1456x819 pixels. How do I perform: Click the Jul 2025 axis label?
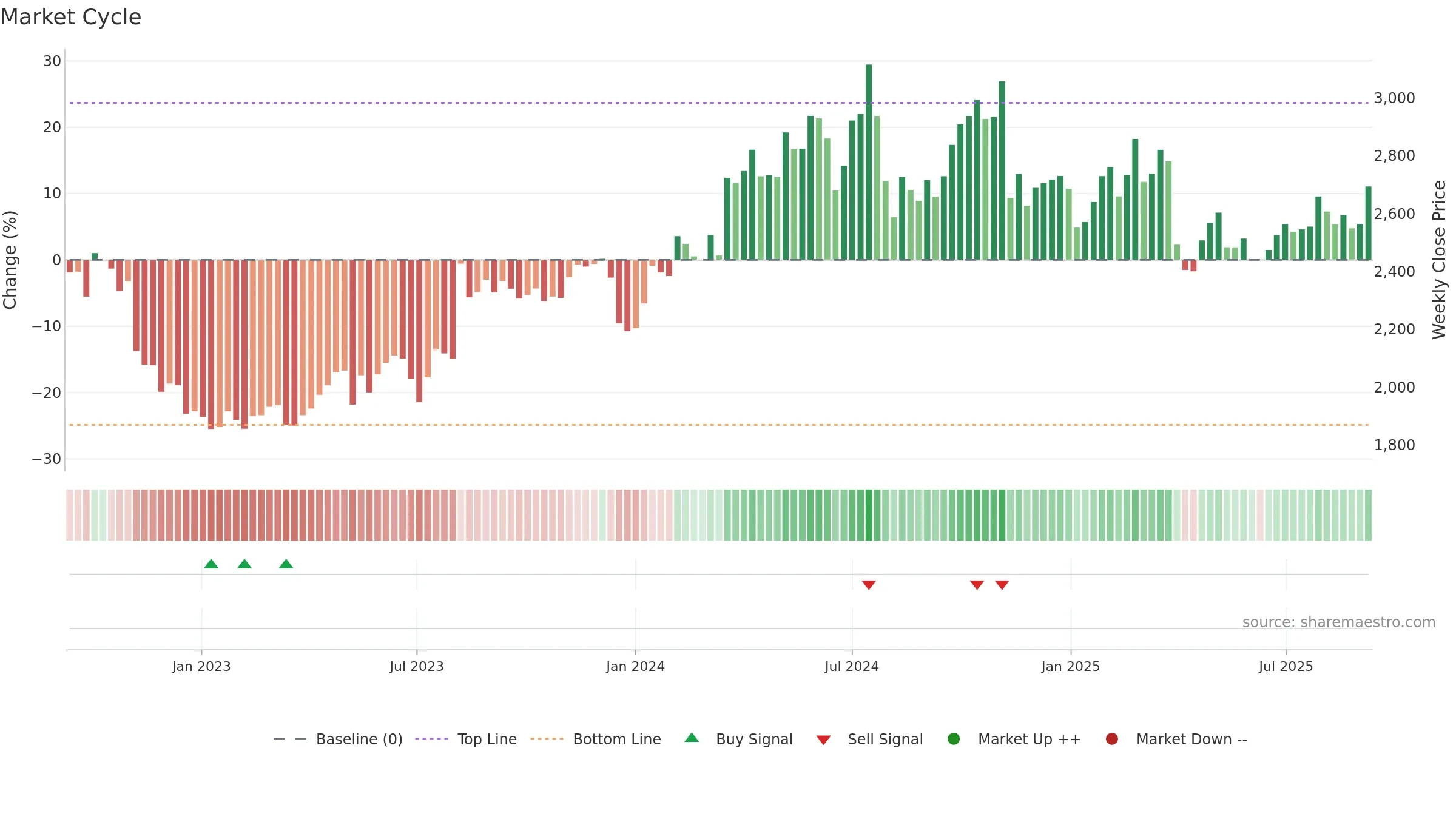1286,666
